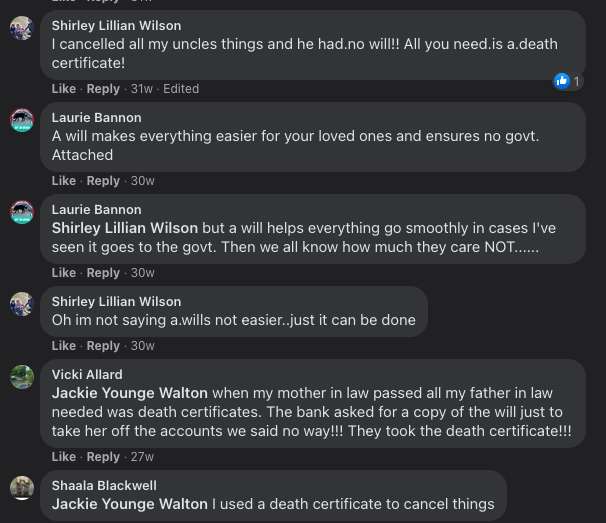This screenshot has height=523, width=606.
Task: Open tagged Shirley Lillian Wilson mention
Action: point(125,228)
